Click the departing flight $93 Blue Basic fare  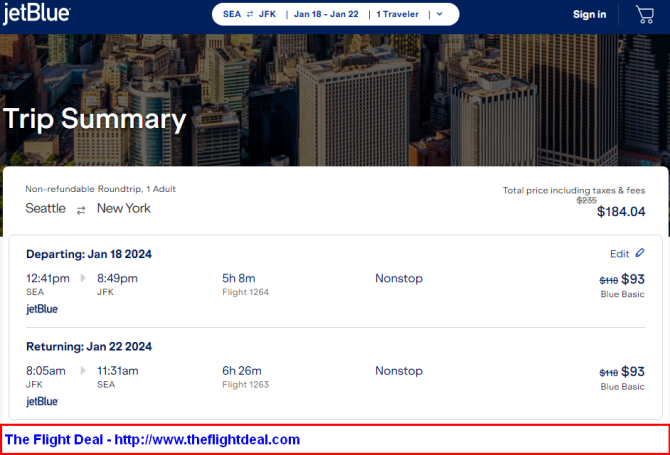(x=632, y=279)
